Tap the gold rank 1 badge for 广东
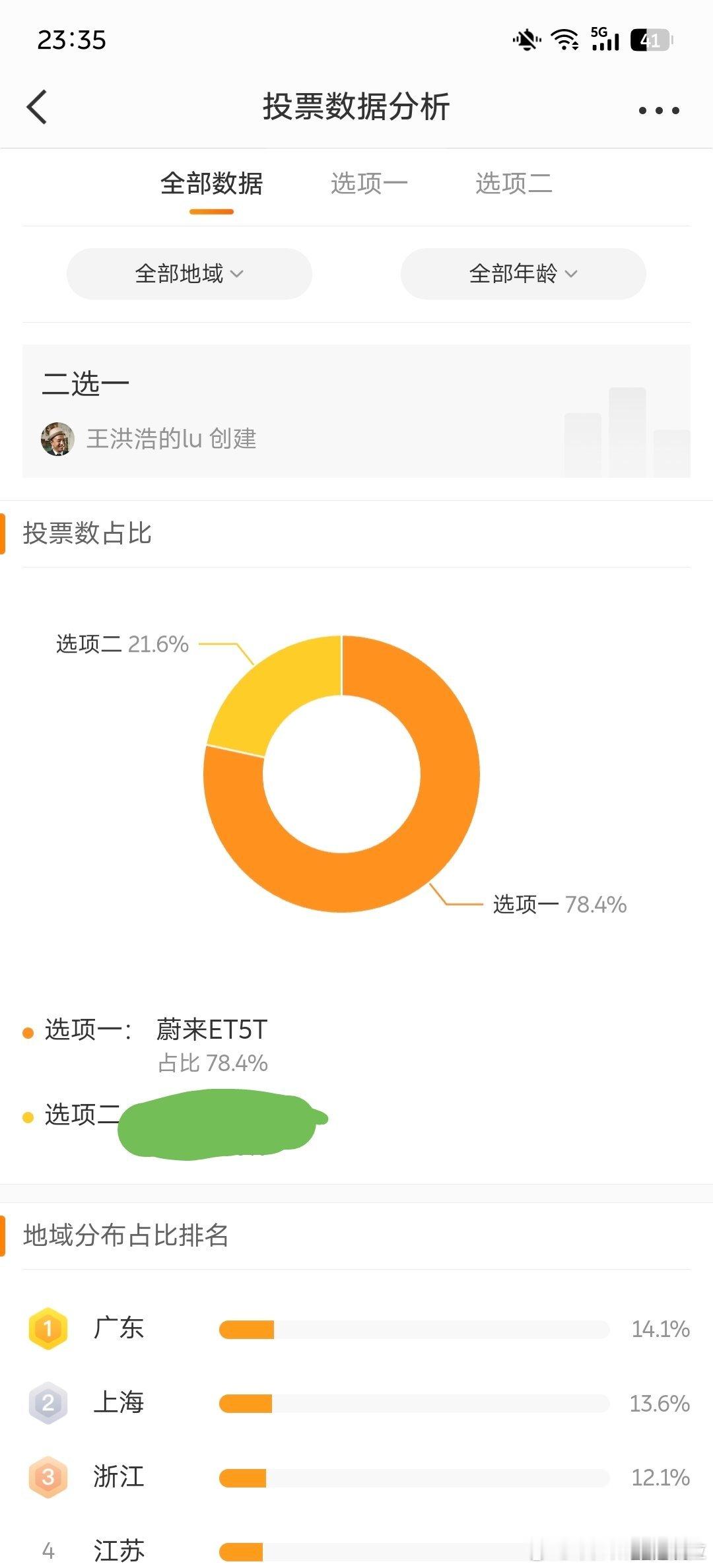 click(x=48, y=1329)
